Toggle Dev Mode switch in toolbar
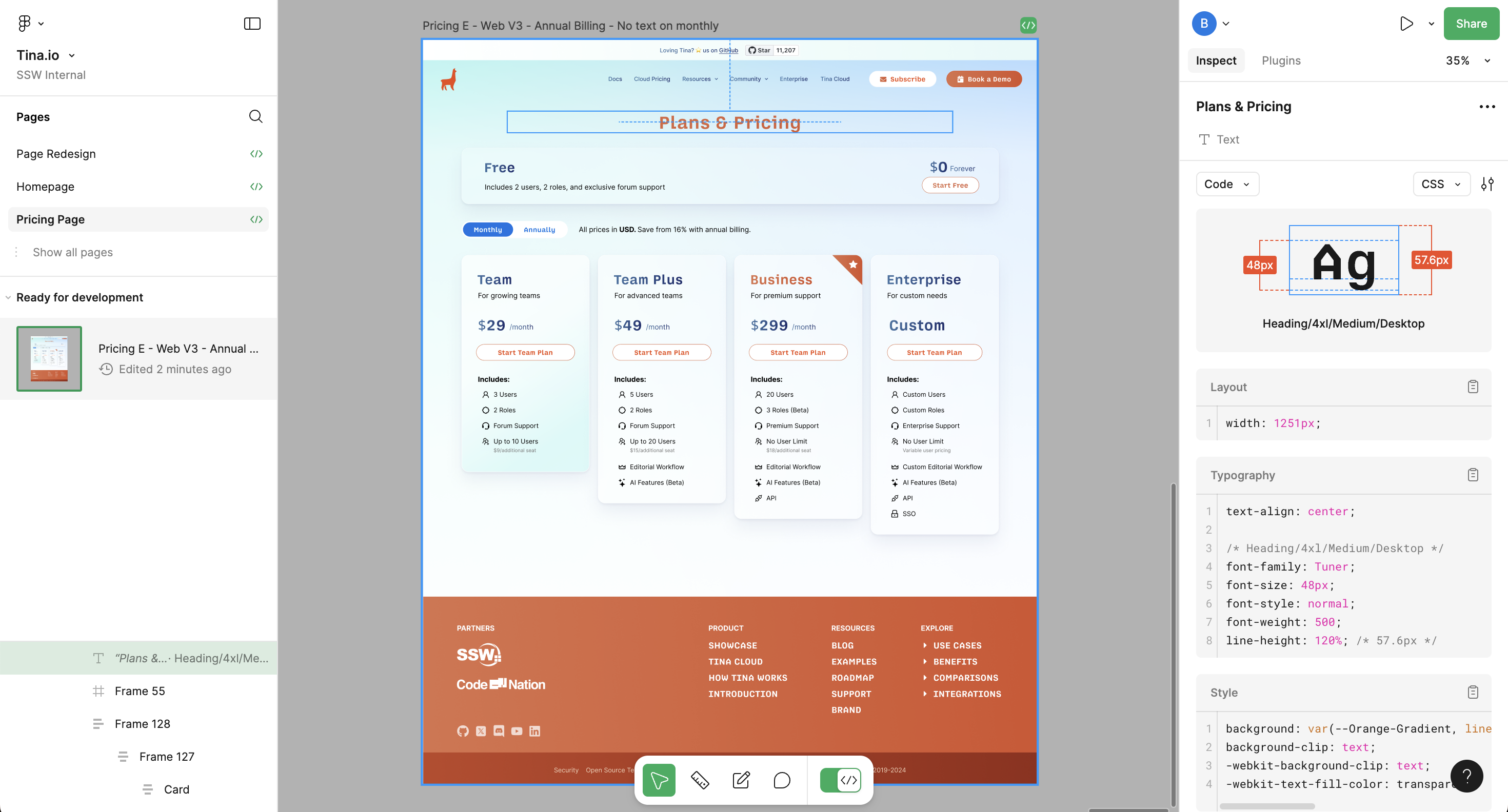Screen dimensions: 1508x812 point(840,780)
